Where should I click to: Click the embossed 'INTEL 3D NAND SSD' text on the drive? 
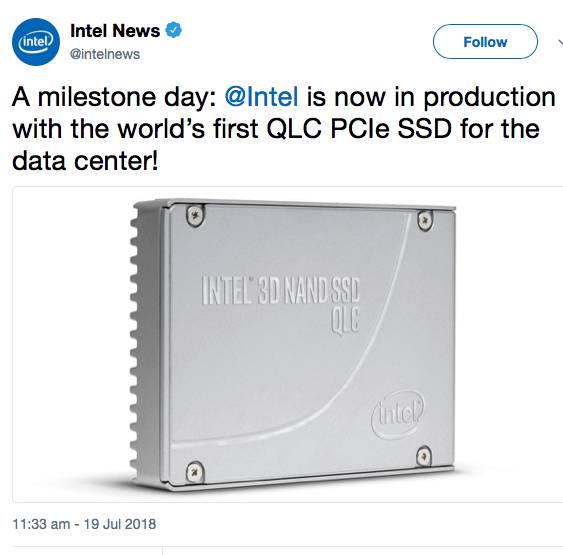(280, 290)
